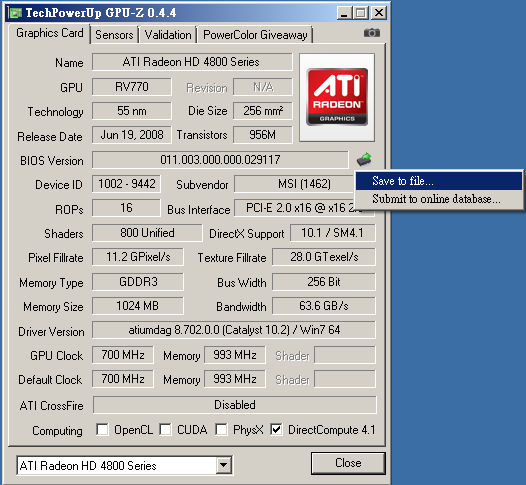Click the Pixel Fillrate value 11.2 GPixel/s
The image size is (526, 485).
tap(138, 257)
